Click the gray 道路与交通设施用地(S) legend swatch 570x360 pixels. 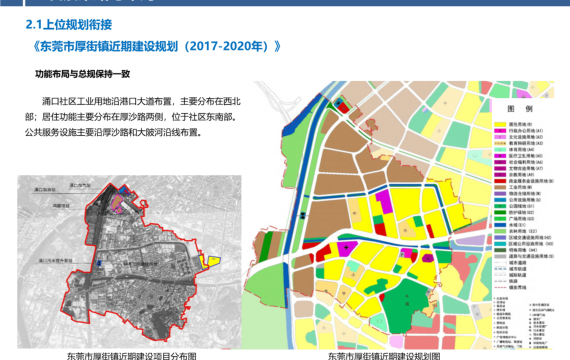(500, 256)
